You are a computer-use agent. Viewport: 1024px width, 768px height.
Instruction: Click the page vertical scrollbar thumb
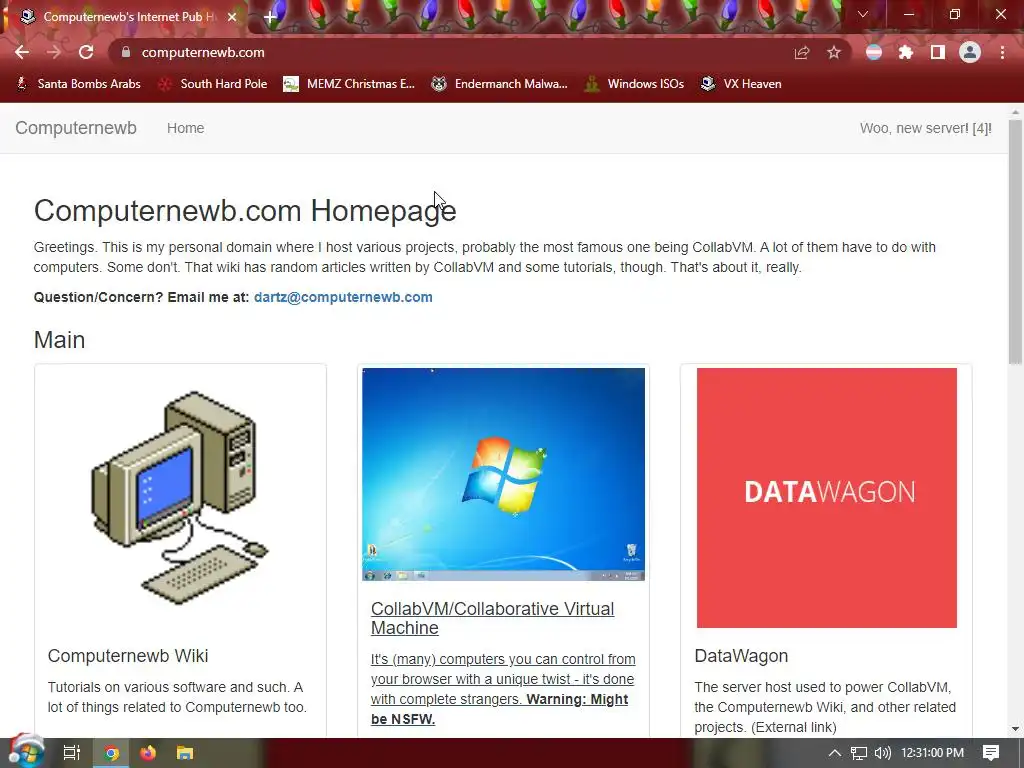tap(1015, 242)
